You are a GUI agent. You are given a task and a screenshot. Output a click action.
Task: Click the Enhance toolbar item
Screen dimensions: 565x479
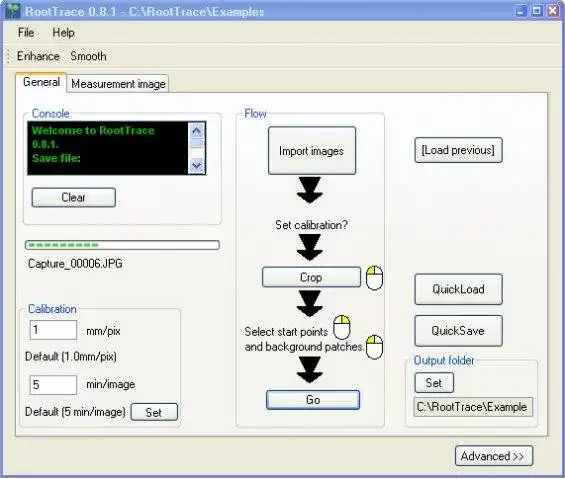click(x=38, y=56)
